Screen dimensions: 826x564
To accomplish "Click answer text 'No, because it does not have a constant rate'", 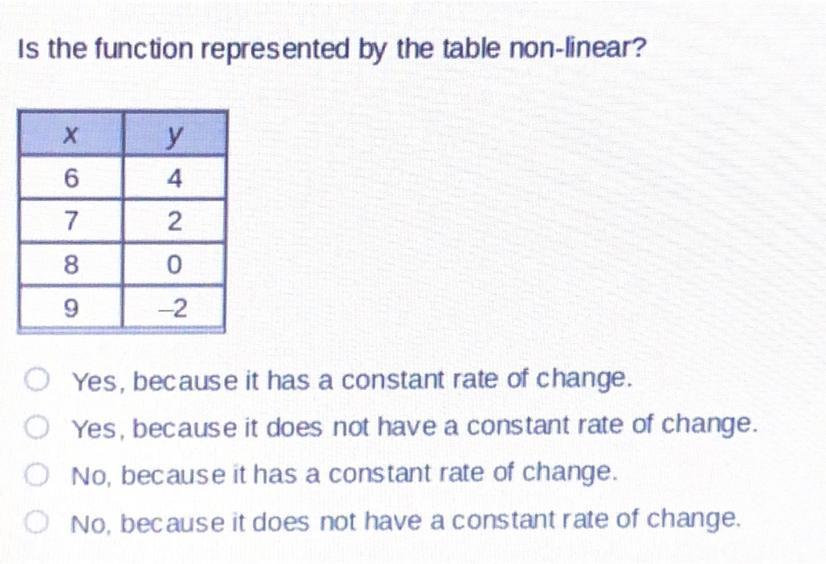I will 406,520.
